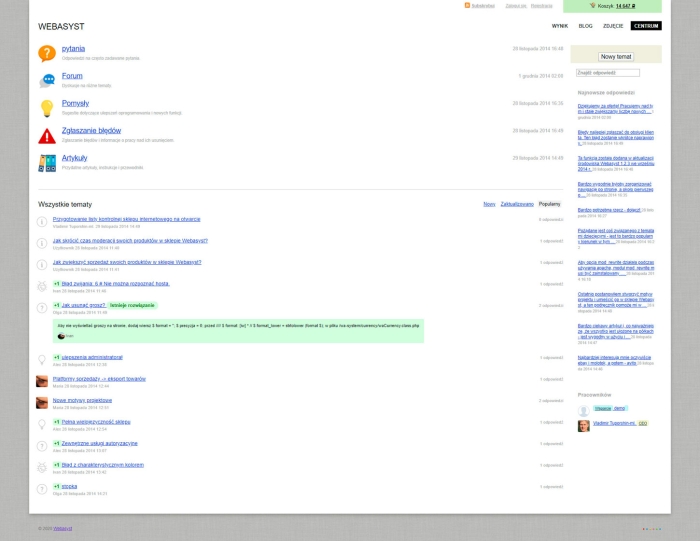The width and height of the screenshot is (700, 541).
Task: Click the orange question mark pytania icon
Action: [46, 53]
